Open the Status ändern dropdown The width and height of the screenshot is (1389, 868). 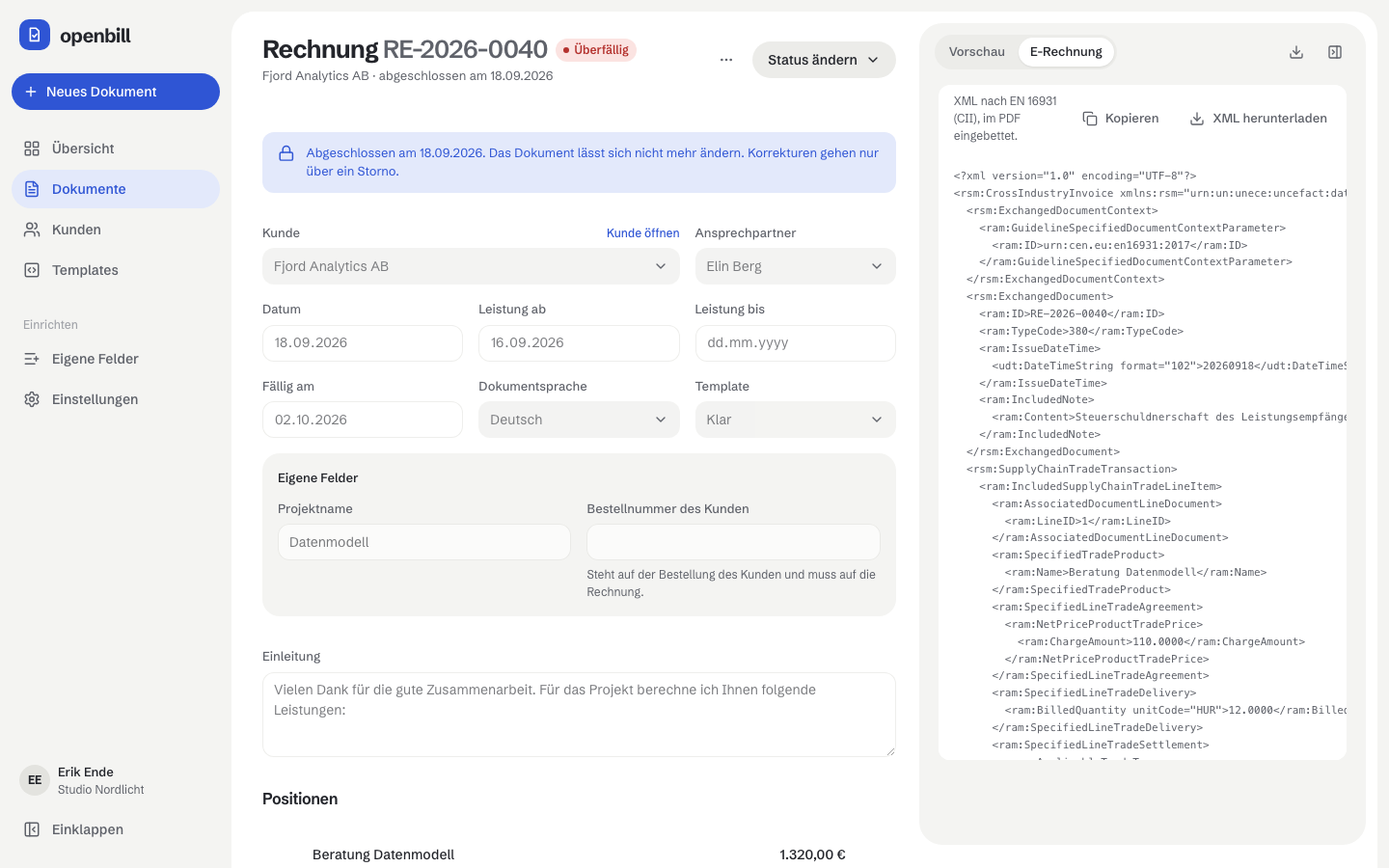point(824,60)
